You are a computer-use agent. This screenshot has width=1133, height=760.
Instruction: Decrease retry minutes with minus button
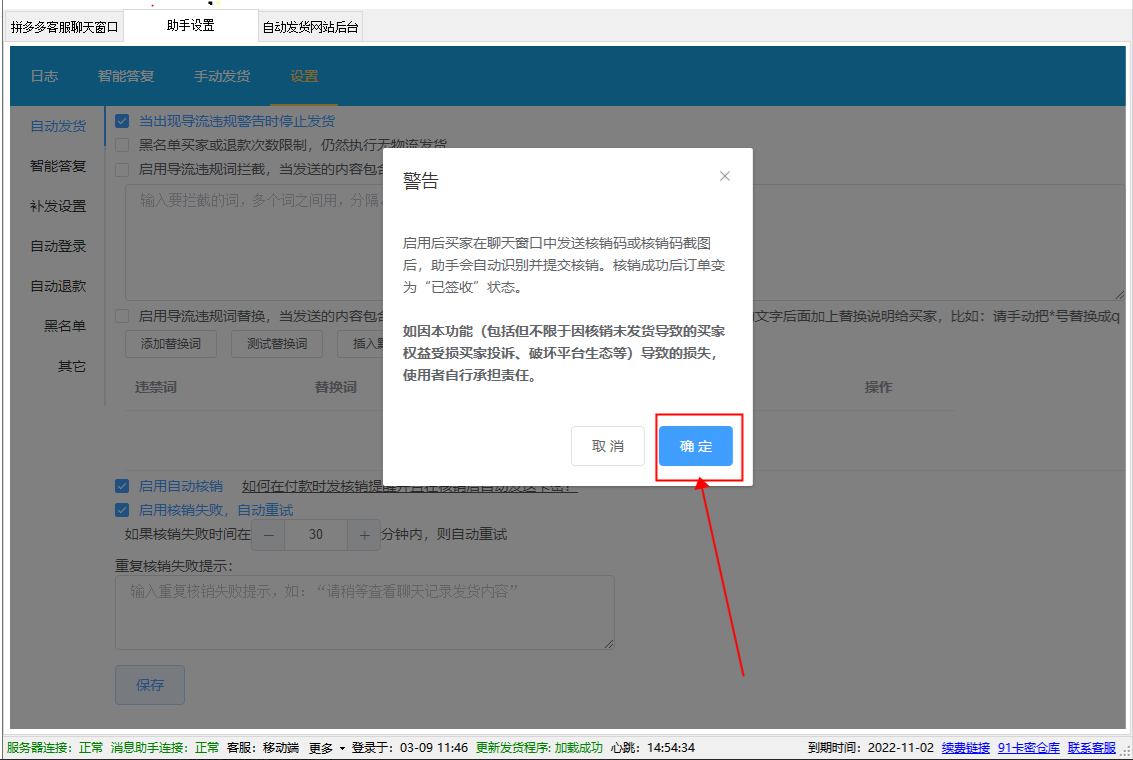click(269, 535)
